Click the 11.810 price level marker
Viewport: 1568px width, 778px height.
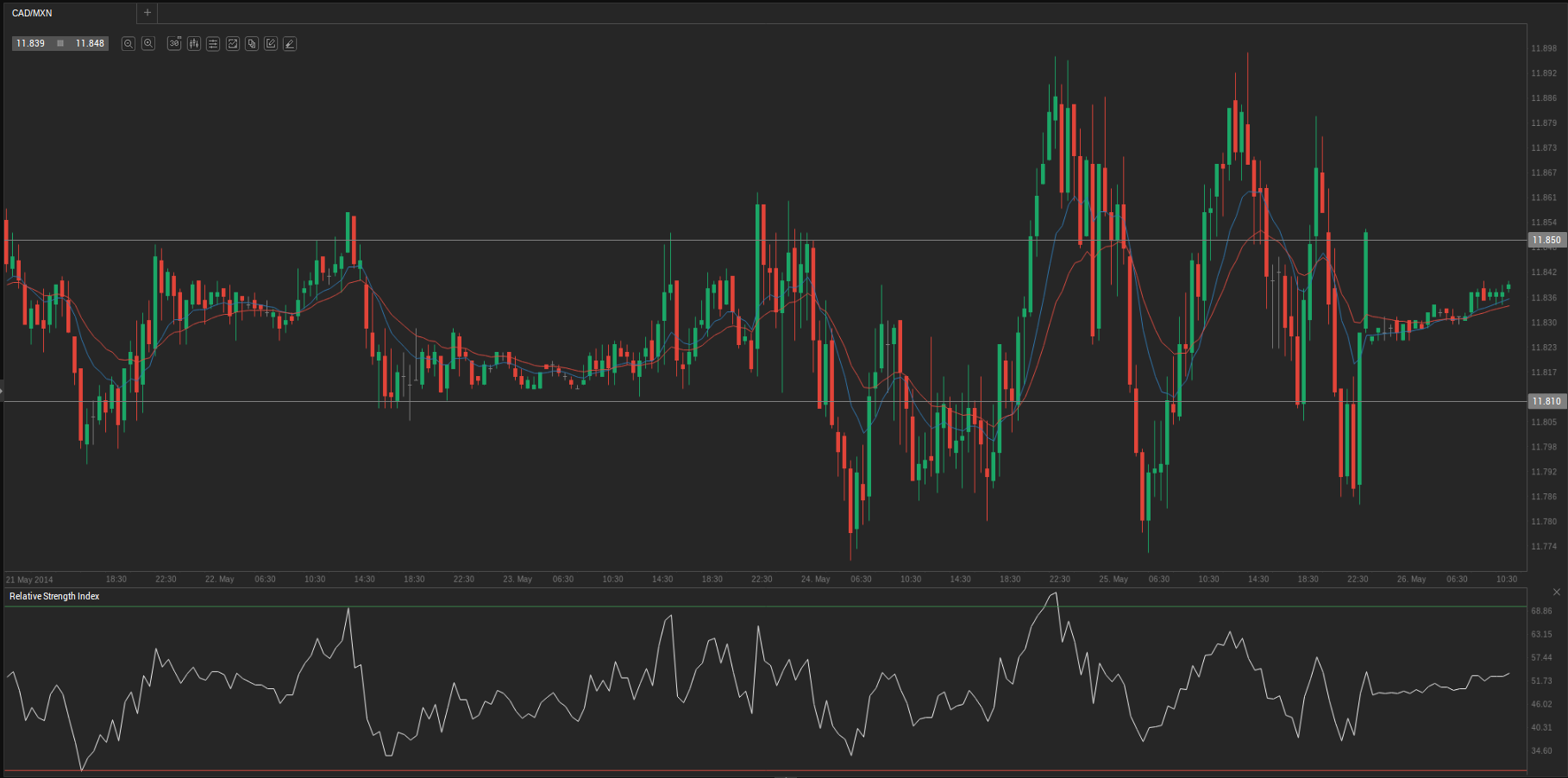coord(1546,401)
